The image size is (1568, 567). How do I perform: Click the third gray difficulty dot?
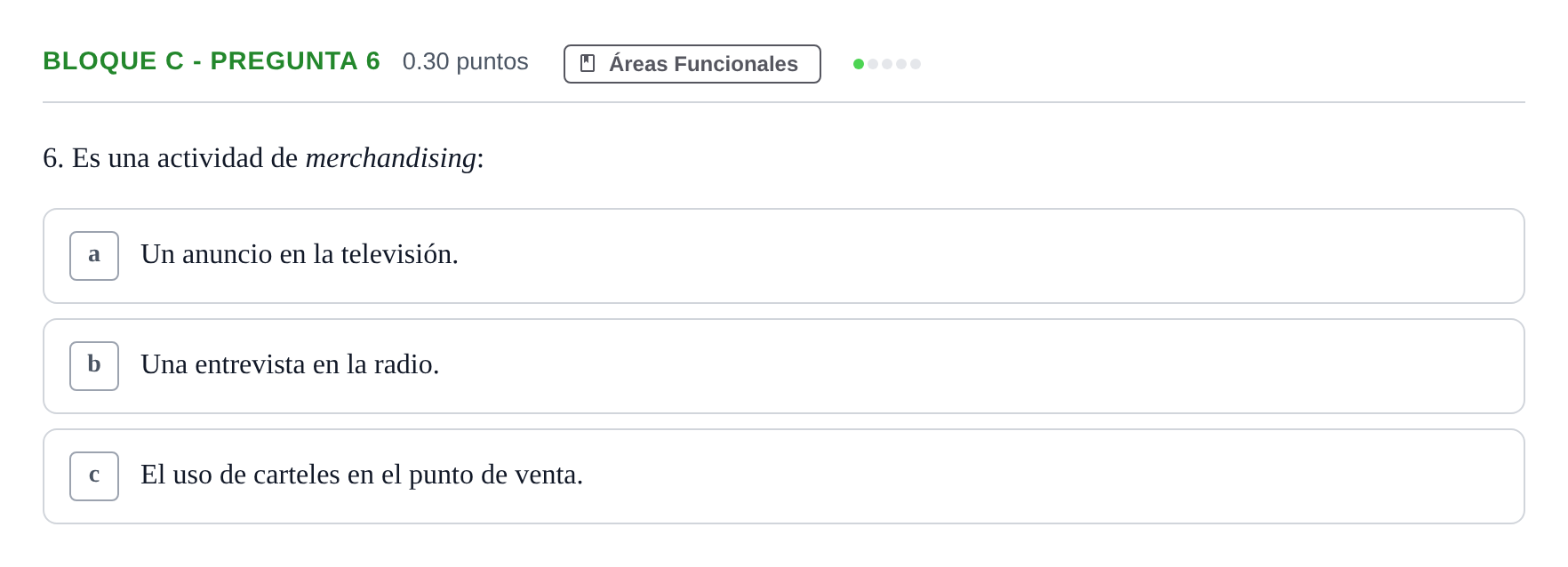(887, 64)
